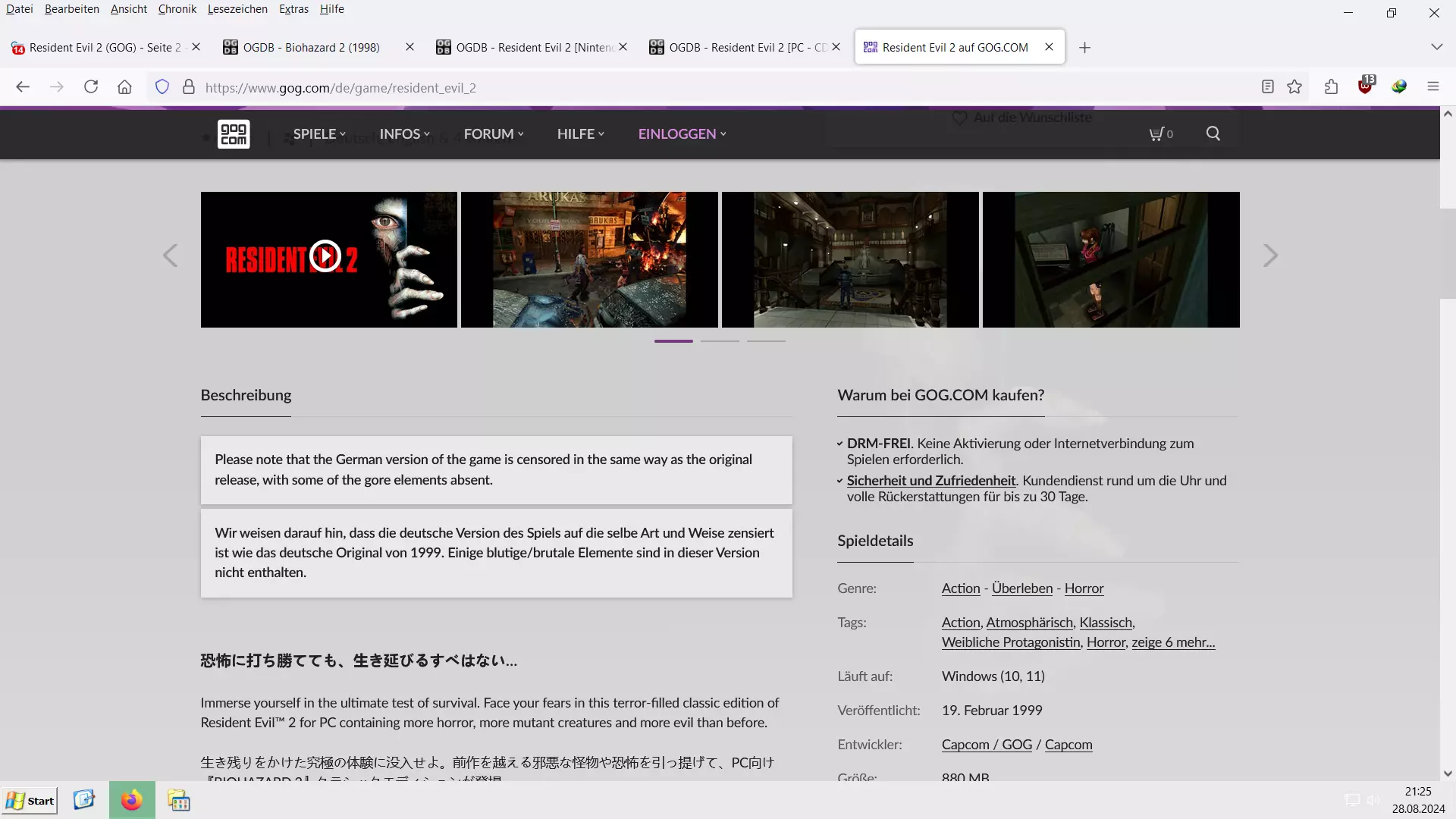Viewport: 1456px width, 819px height.
Task: Show next screenshots with right carousel arrow
Action: pyautogui.click(x=1270, y=256)
